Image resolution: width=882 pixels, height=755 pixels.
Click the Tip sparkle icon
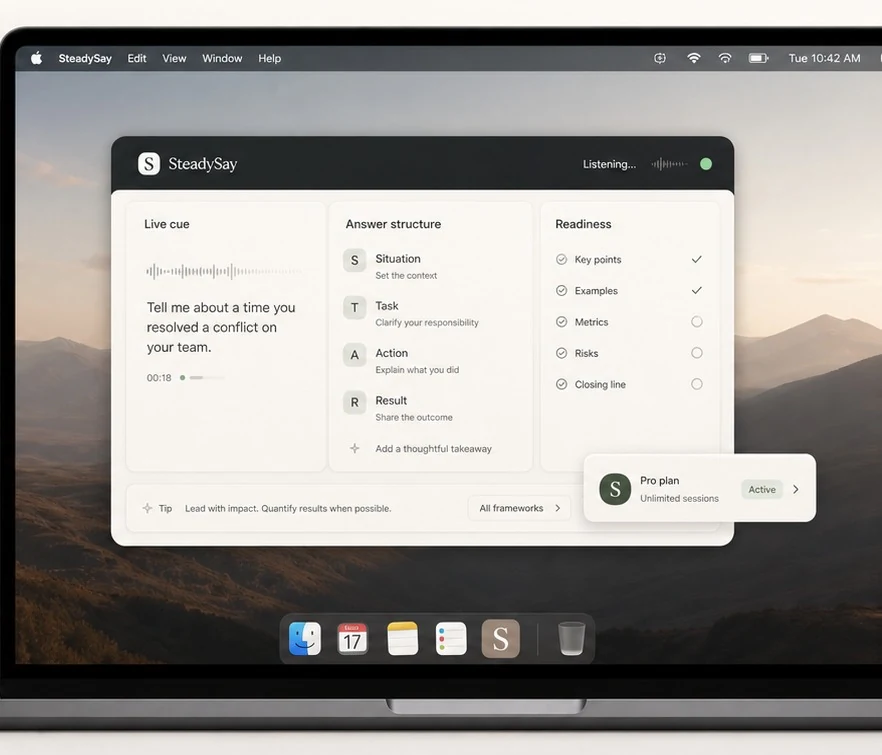coord(147,508)
